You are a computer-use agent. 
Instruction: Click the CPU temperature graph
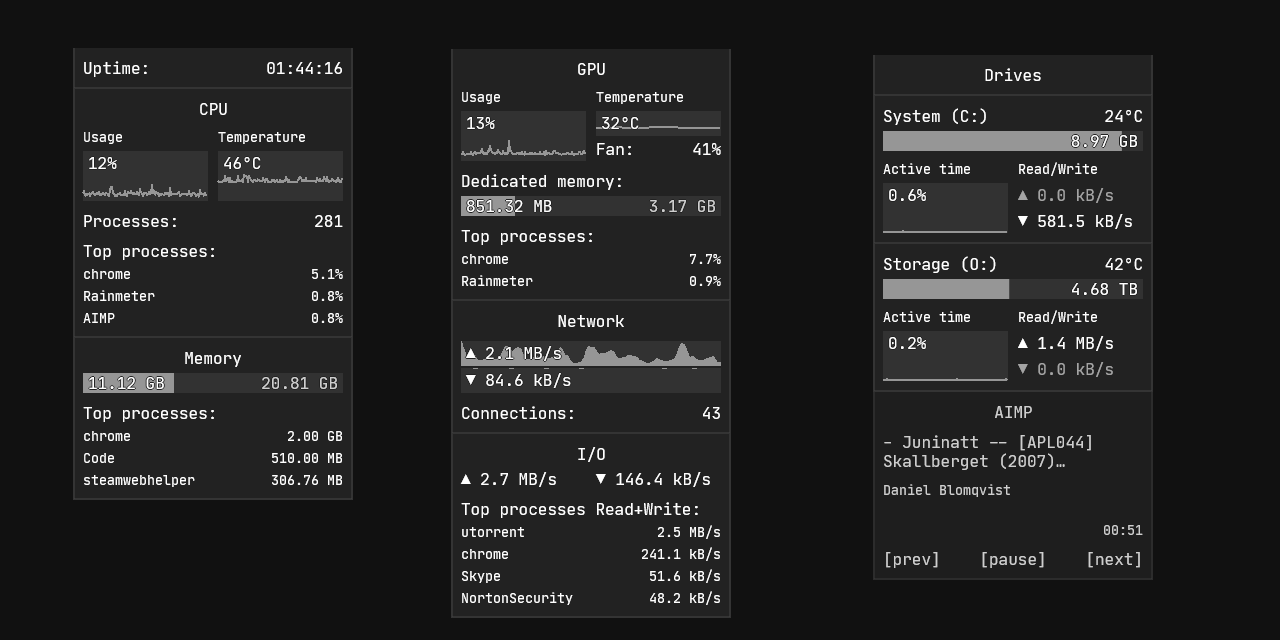click(280, 176)
